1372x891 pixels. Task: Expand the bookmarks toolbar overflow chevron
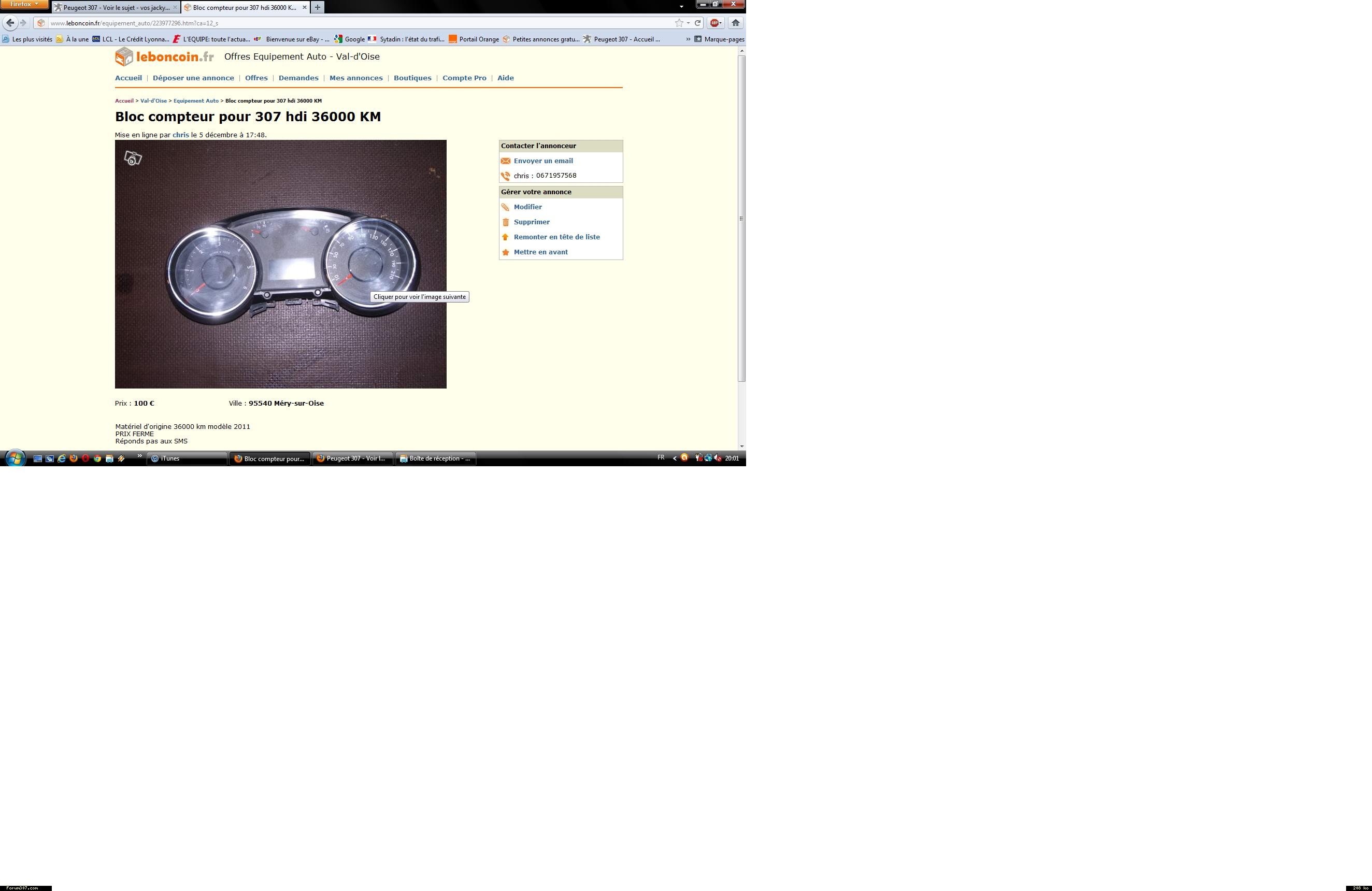(x=688, y=39)
